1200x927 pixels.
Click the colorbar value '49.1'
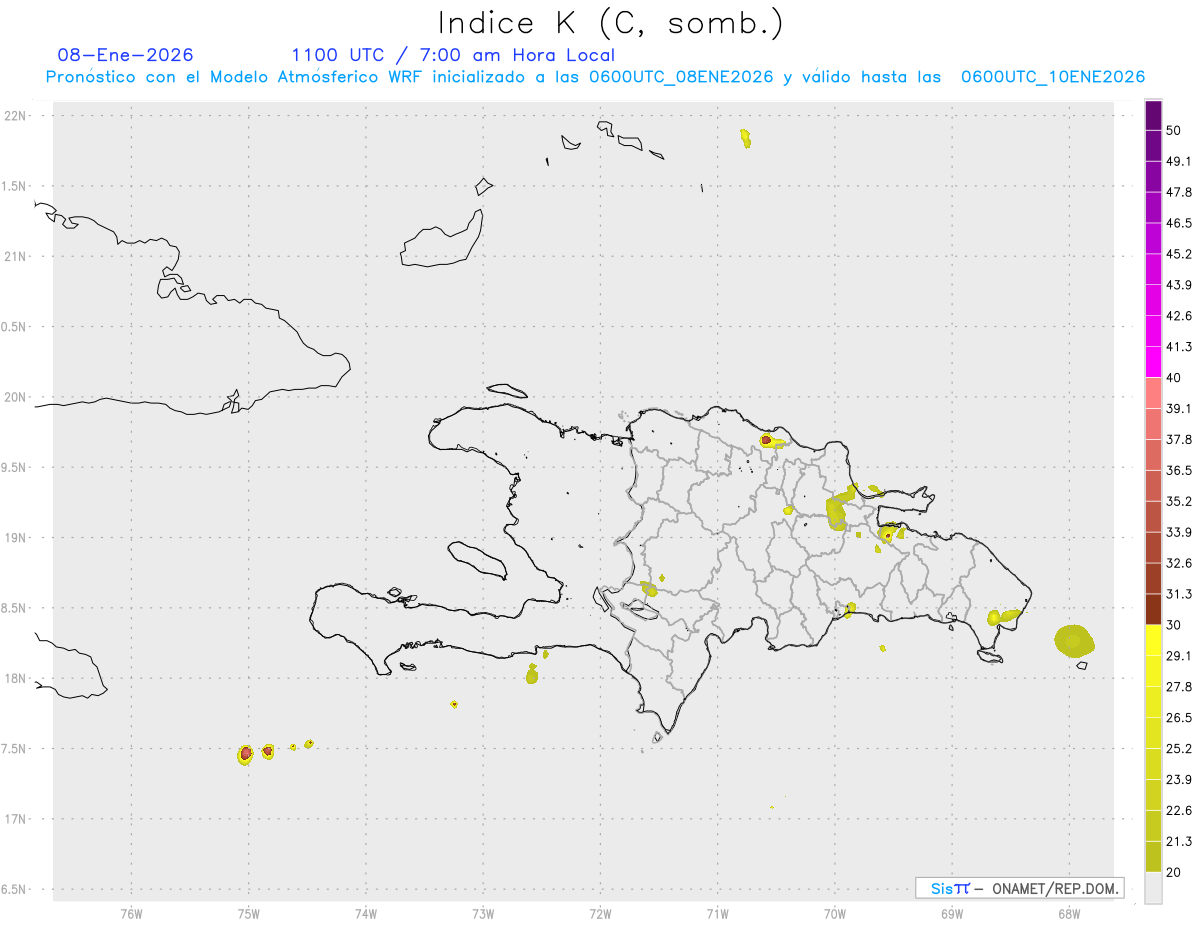tap(1180, 161)
